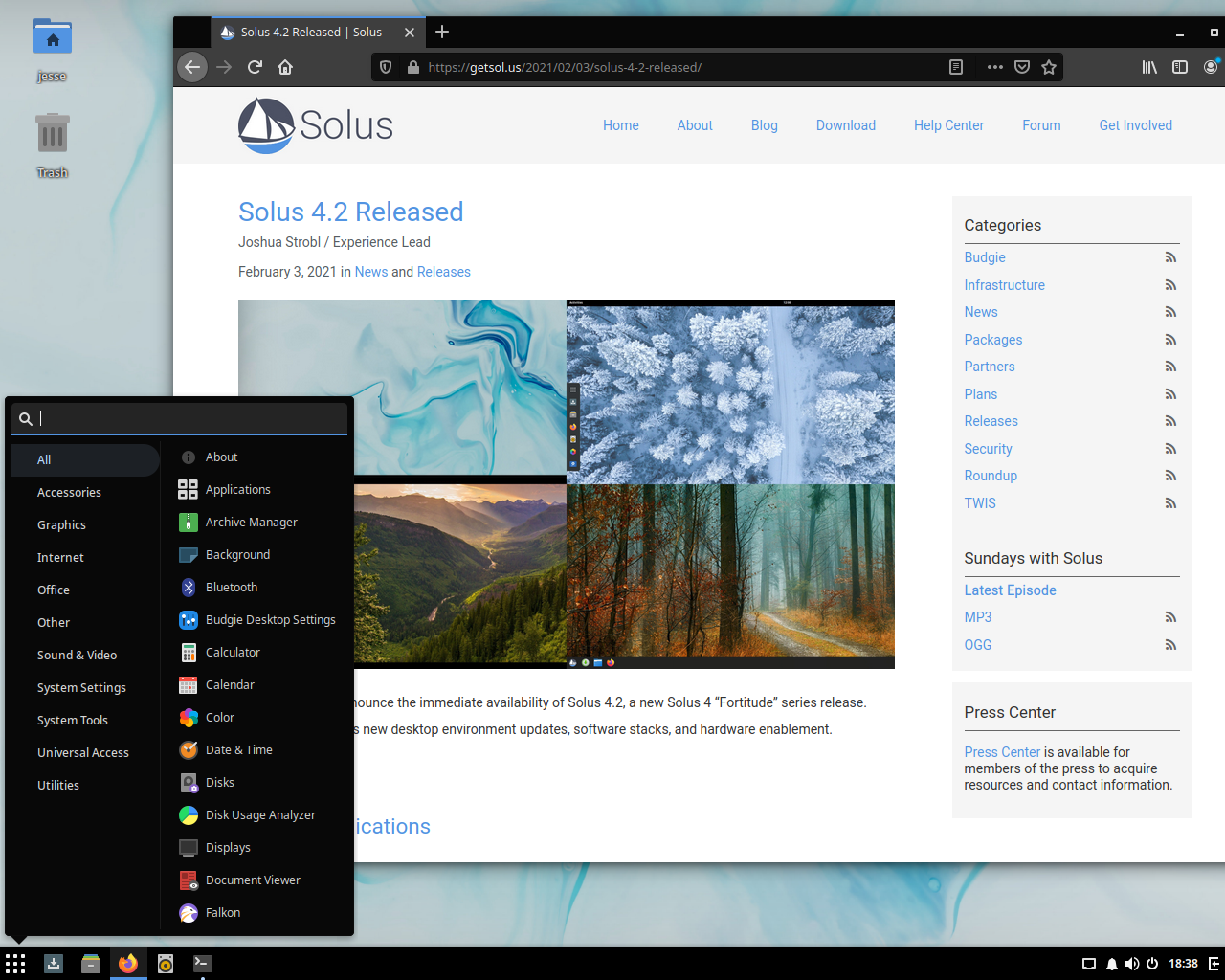Viewport: 1225px width, 980px height.
Task: Click the Firefox reload page icon
Action: pyautogui.click(x=255, y=67)
